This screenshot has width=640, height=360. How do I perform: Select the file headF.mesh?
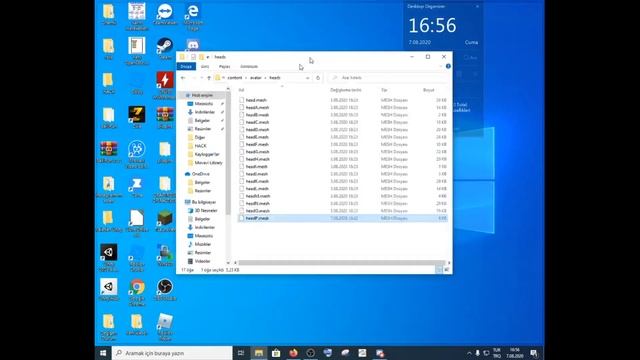pos(257,144)
